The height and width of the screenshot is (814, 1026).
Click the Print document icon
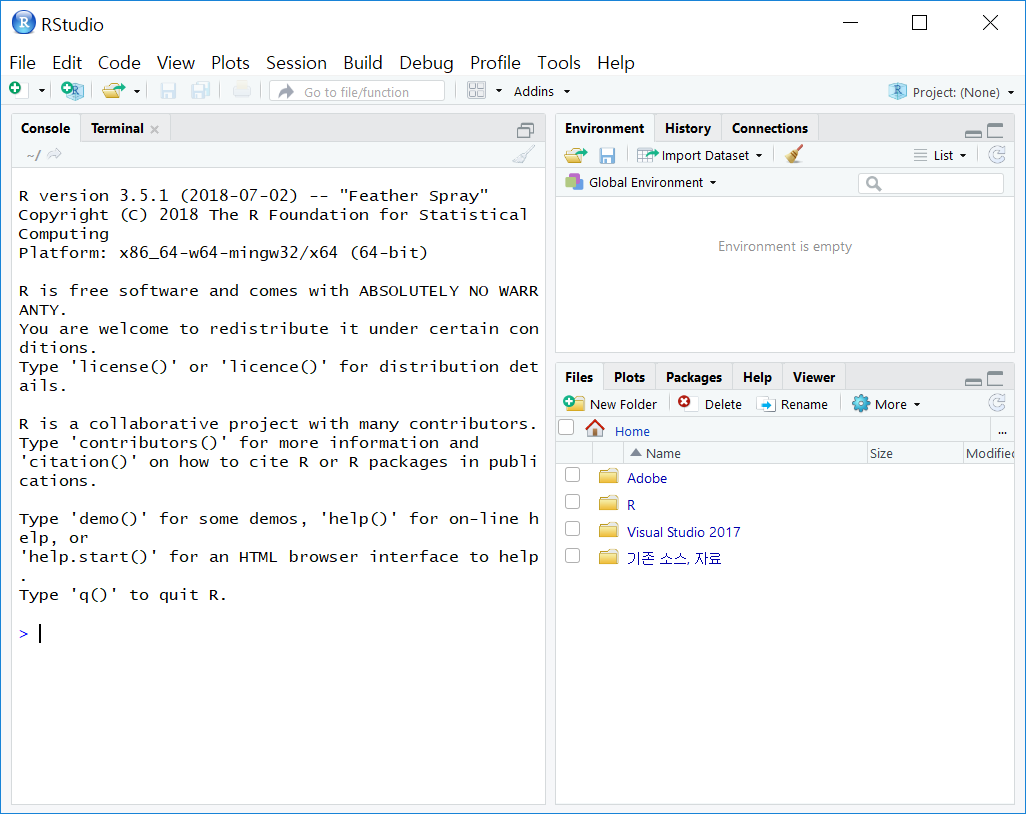coord(242,90)
